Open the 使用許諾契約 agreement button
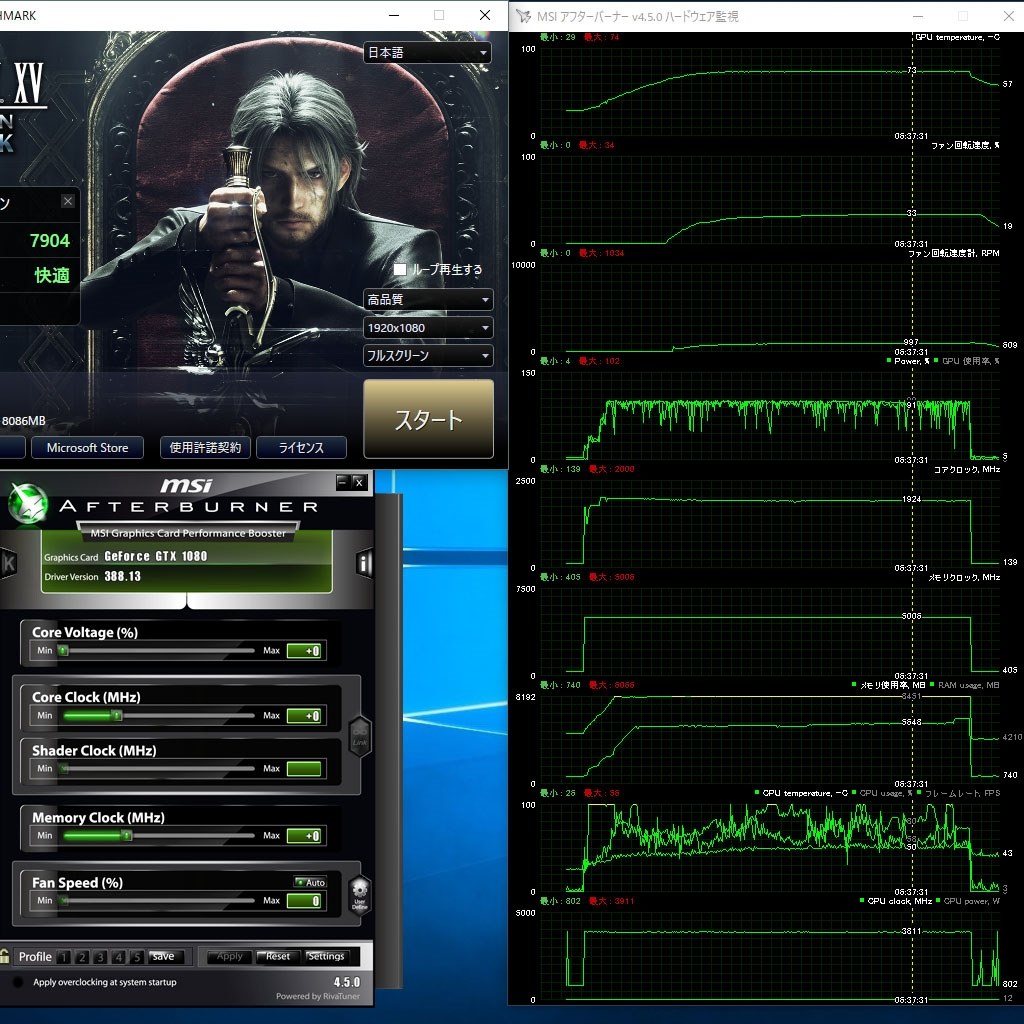Image resolution: width=1024 pixels, height=1024 pixels. click(x=205, y=448)
